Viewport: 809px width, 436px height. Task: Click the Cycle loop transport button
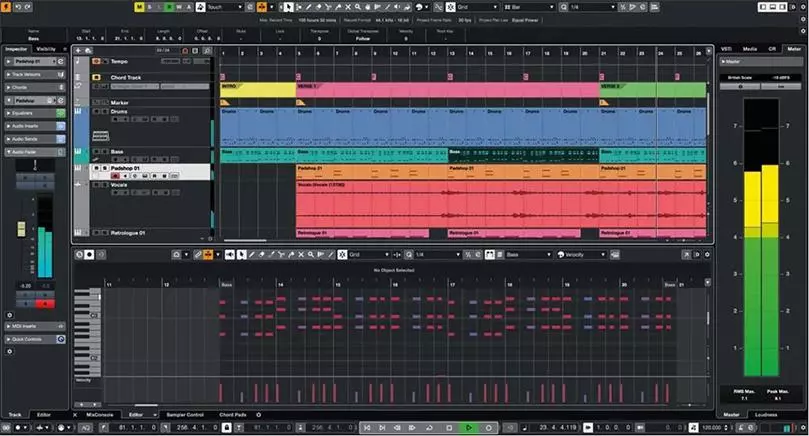click(429, 428)
